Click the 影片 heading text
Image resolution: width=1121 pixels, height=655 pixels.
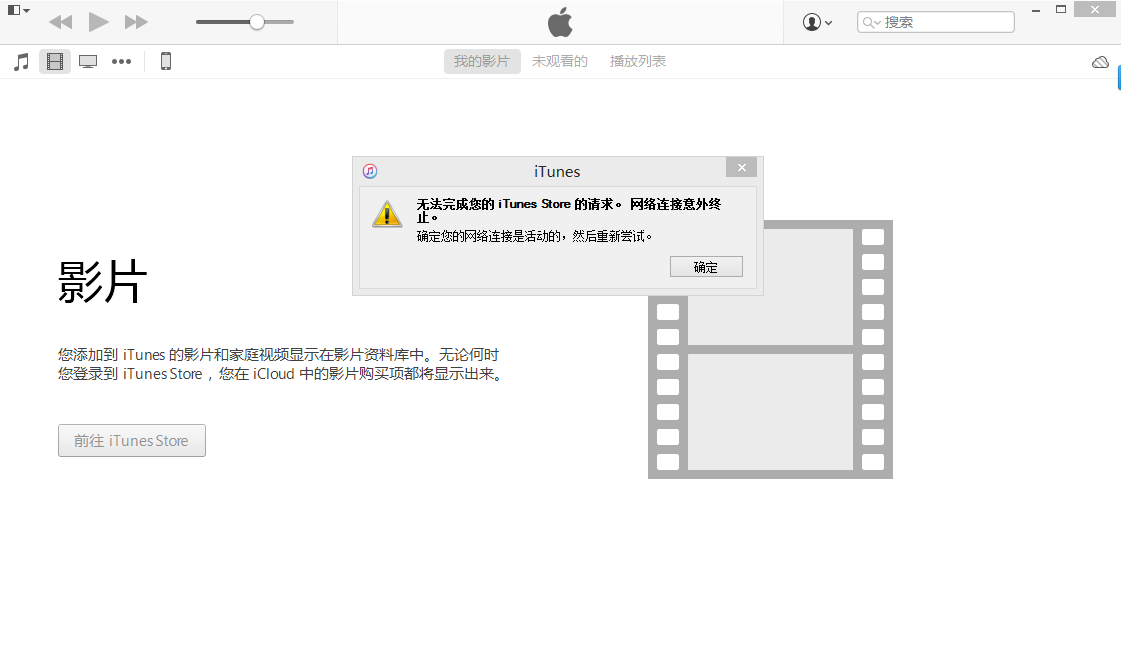(x=102, y=282)
